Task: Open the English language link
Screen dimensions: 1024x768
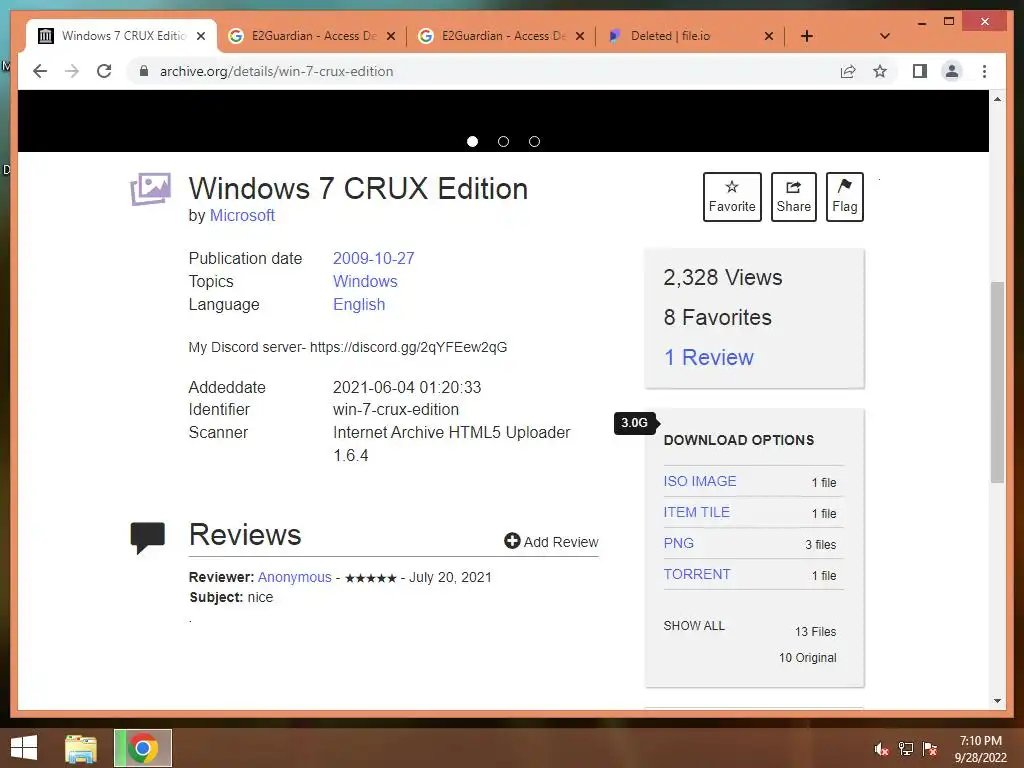Action: click(359, 304)
